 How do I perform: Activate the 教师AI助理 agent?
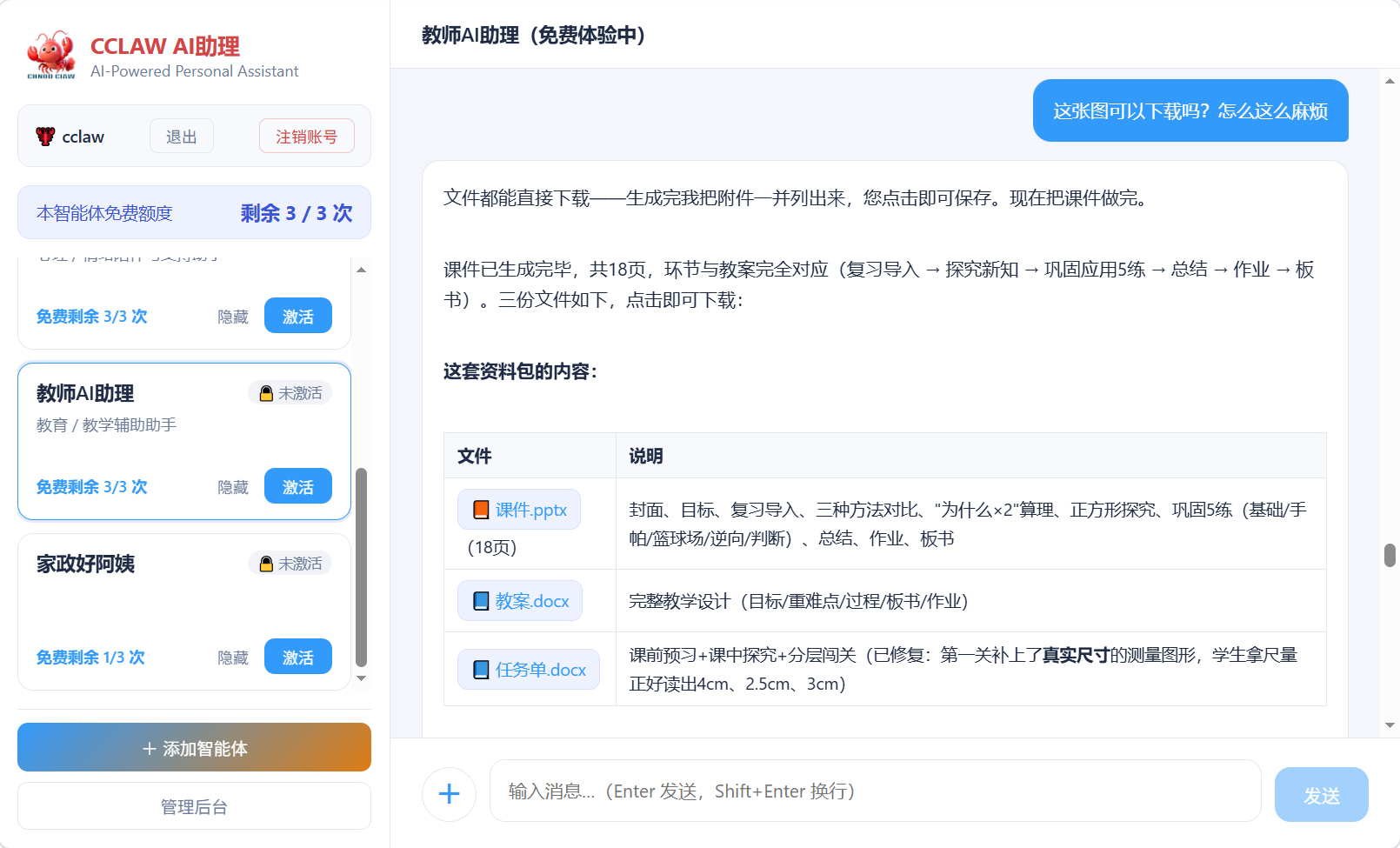[298, 486]
